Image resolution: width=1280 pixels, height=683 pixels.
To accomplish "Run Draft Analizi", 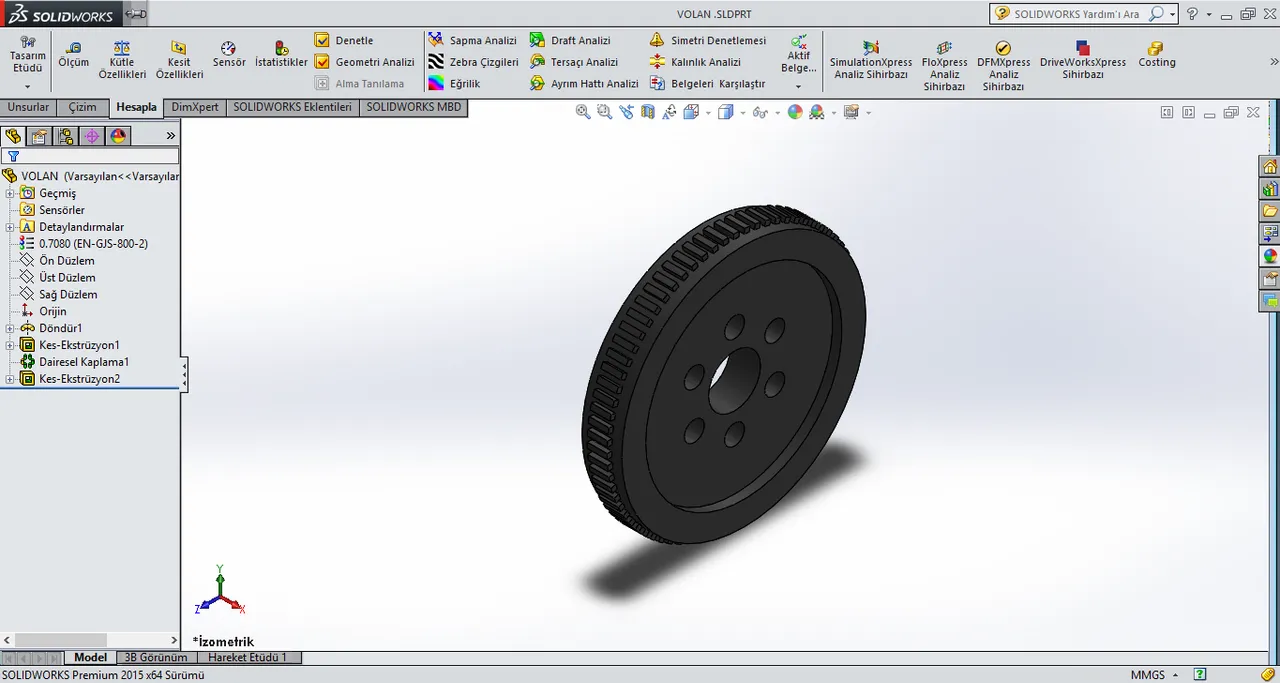I will pos(570,40).
